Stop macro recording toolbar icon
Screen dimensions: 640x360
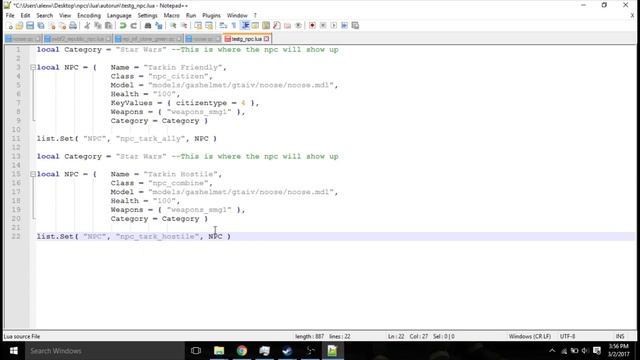click(x=323, y=26)
